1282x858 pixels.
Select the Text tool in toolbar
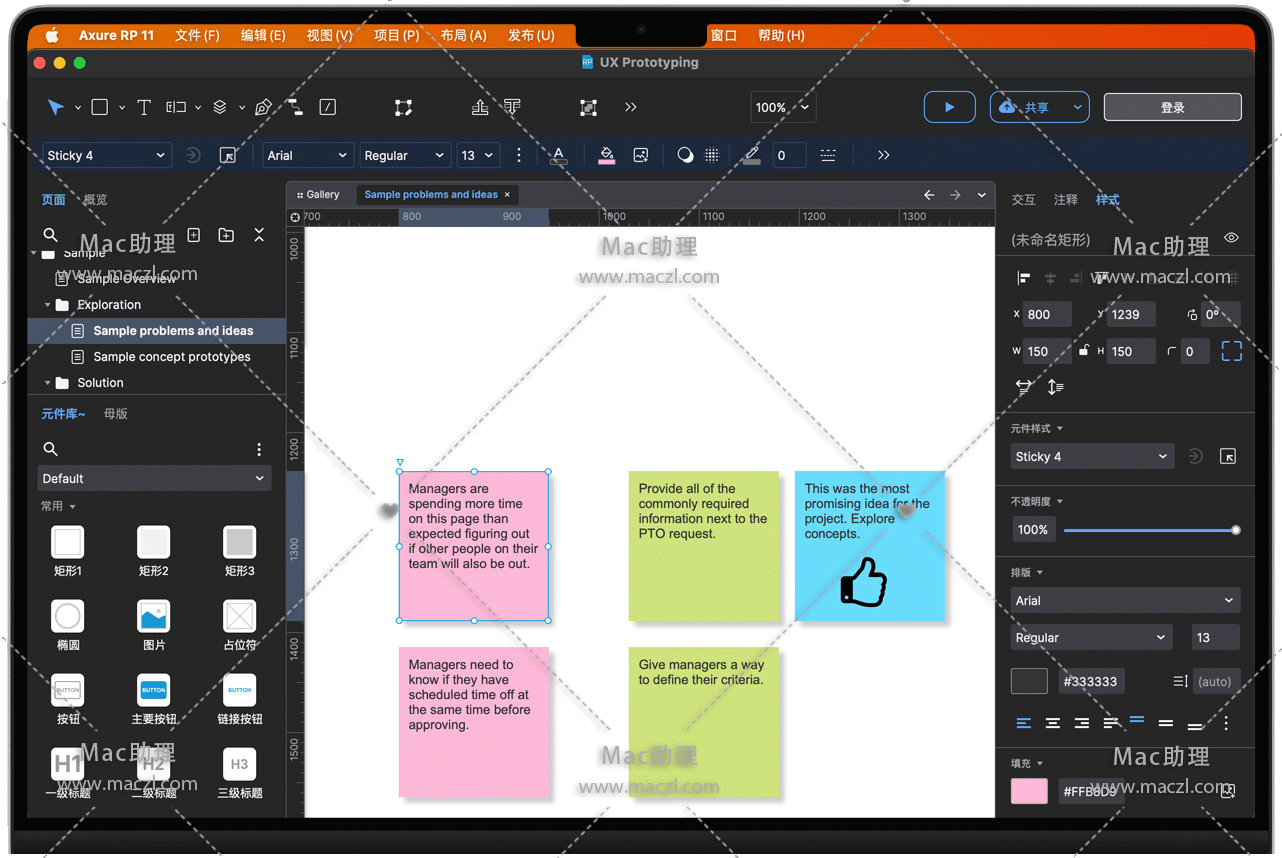(x=144, y=108)
